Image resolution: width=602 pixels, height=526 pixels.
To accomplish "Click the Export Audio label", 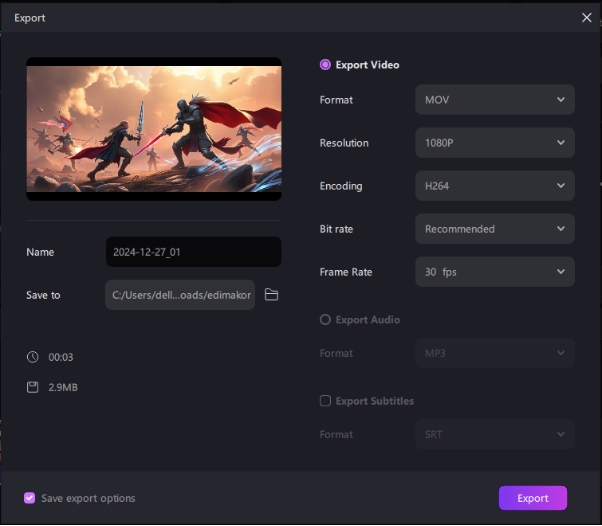I will point(368,319).
